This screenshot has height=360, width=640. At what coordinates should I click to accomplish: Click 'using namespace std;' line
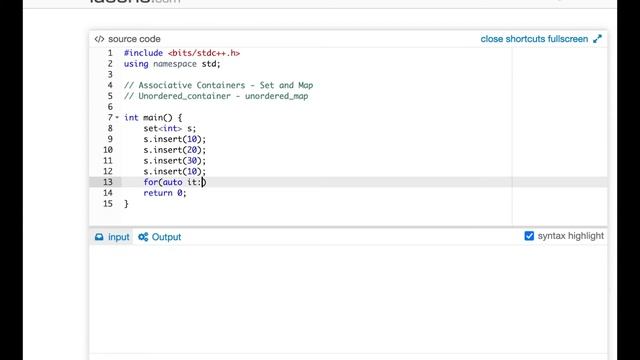[x=172, y=64]
